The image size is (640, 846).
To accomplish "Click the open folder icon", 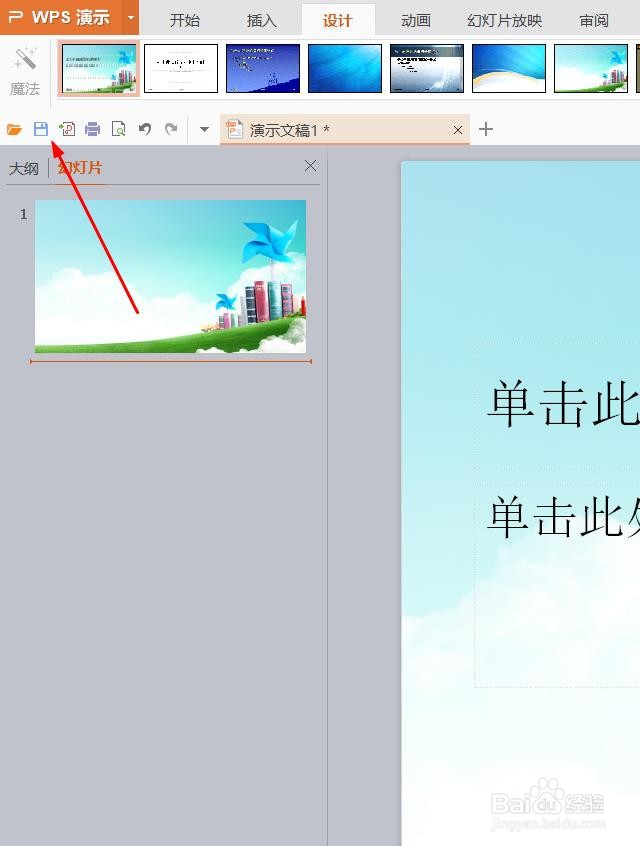I will click(x=14, y=129).
